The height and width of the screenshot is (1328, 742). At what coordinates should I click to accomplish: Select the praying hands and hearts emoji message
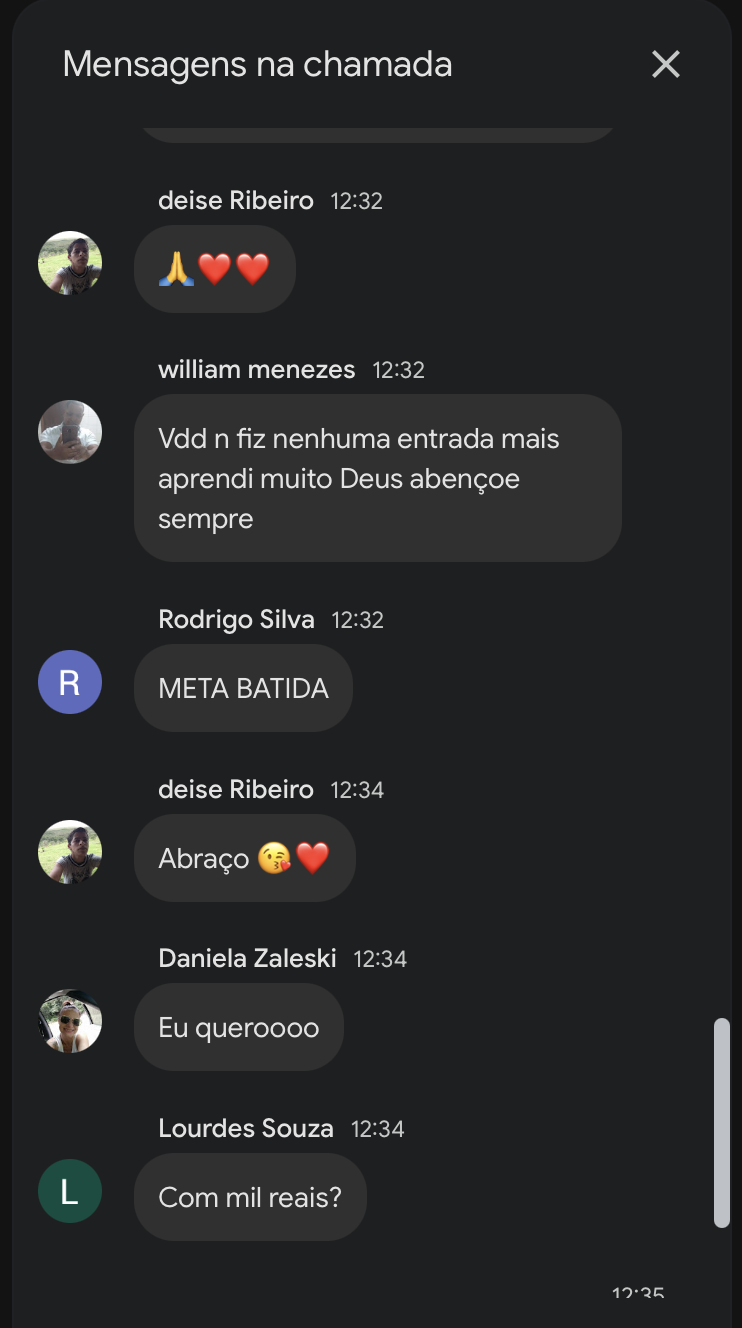214,269
